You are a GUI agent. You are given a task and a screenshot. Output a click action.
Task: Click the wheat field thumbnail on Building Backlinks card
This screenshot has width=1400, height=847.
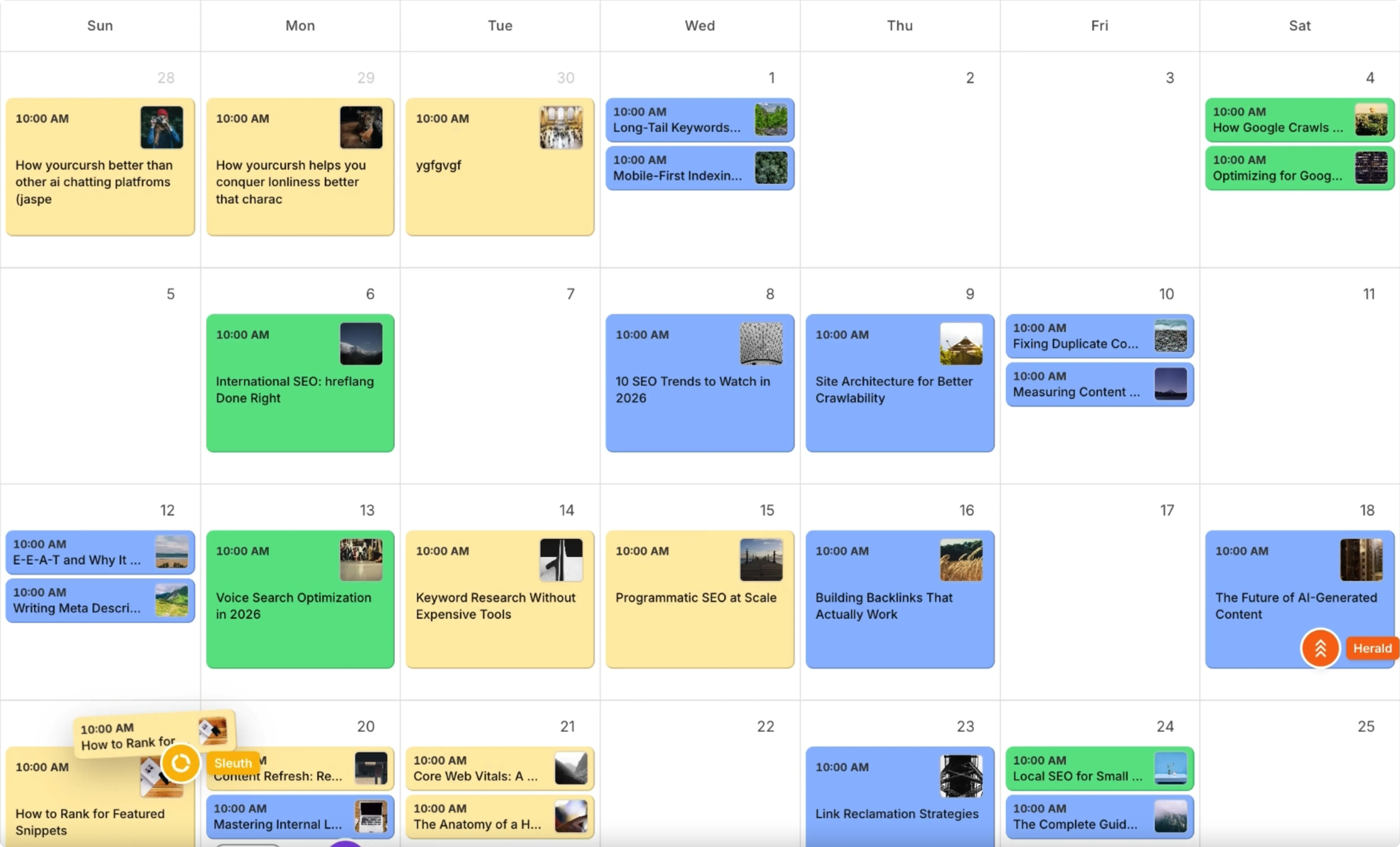961,560
